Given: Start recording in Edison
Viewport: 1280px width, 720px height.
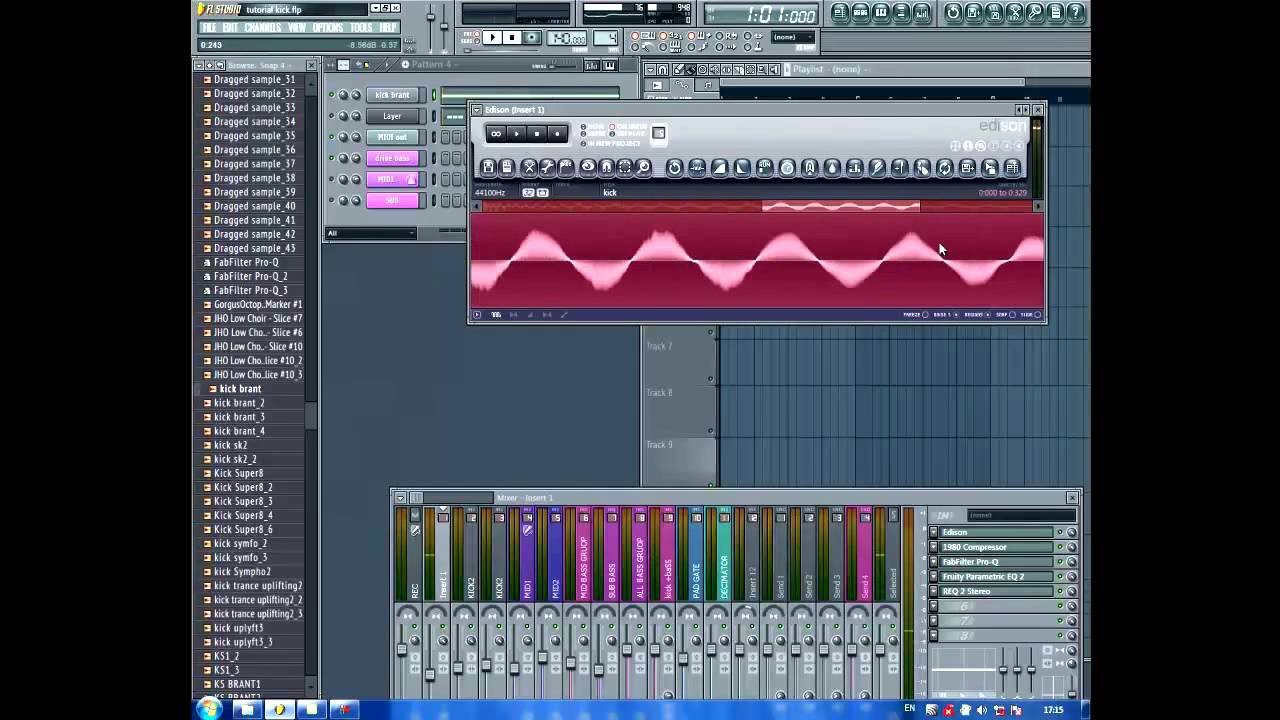Looking at the screenshot, I should [557, 134].
